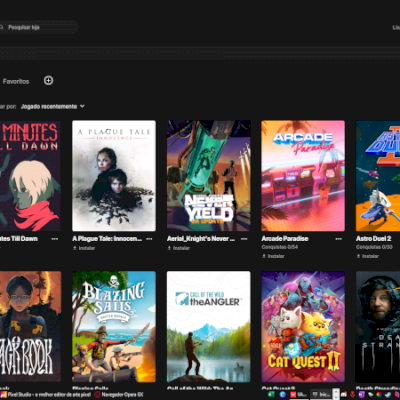The height and width of the screenshot is (400, 400).
Task: Open the Favoritos tab
Action: 16,81
